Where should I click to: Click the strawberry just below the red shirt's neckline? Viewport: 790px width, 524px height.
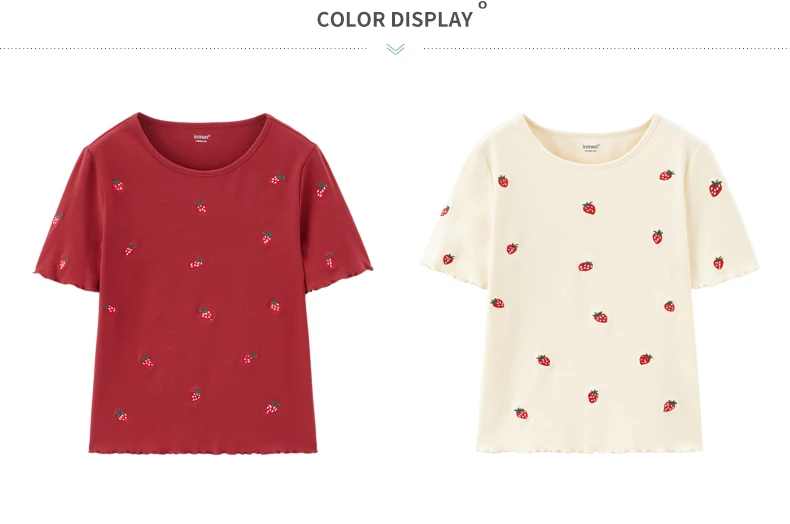(202, 208)
